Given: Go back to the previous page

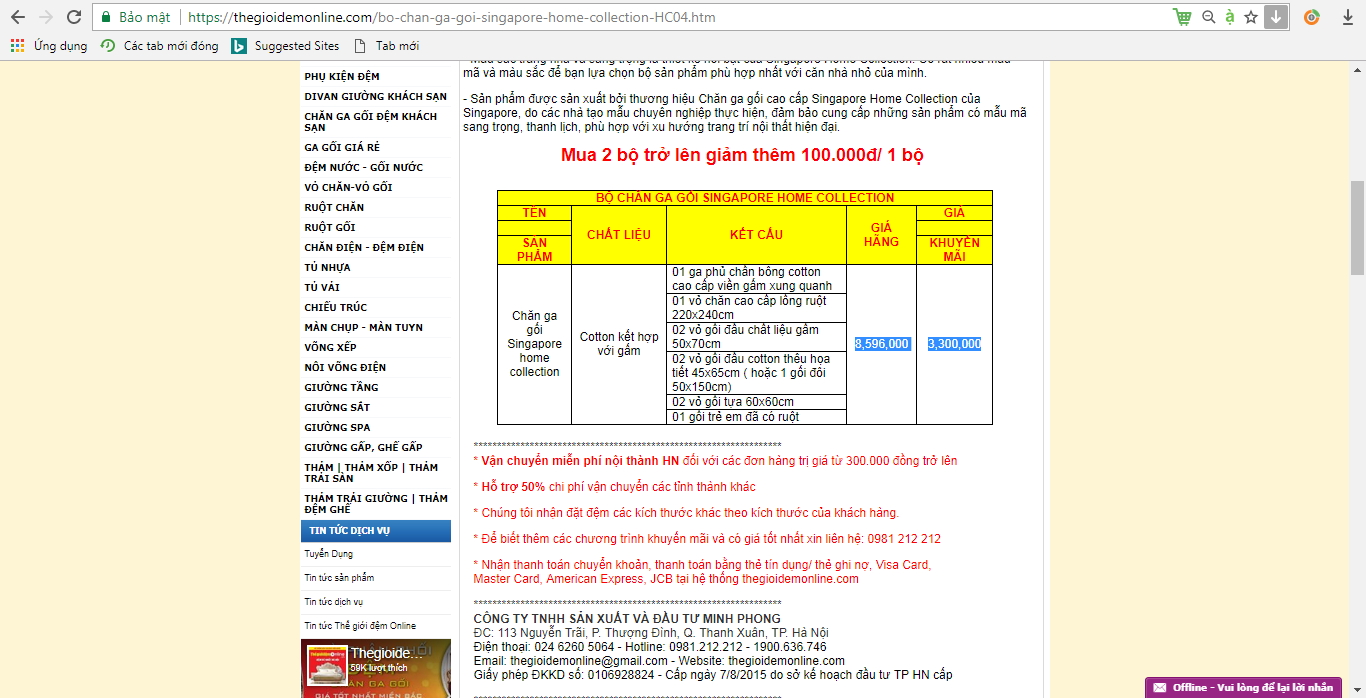Looking at the screenshot, I should click(x=18, y=17).
